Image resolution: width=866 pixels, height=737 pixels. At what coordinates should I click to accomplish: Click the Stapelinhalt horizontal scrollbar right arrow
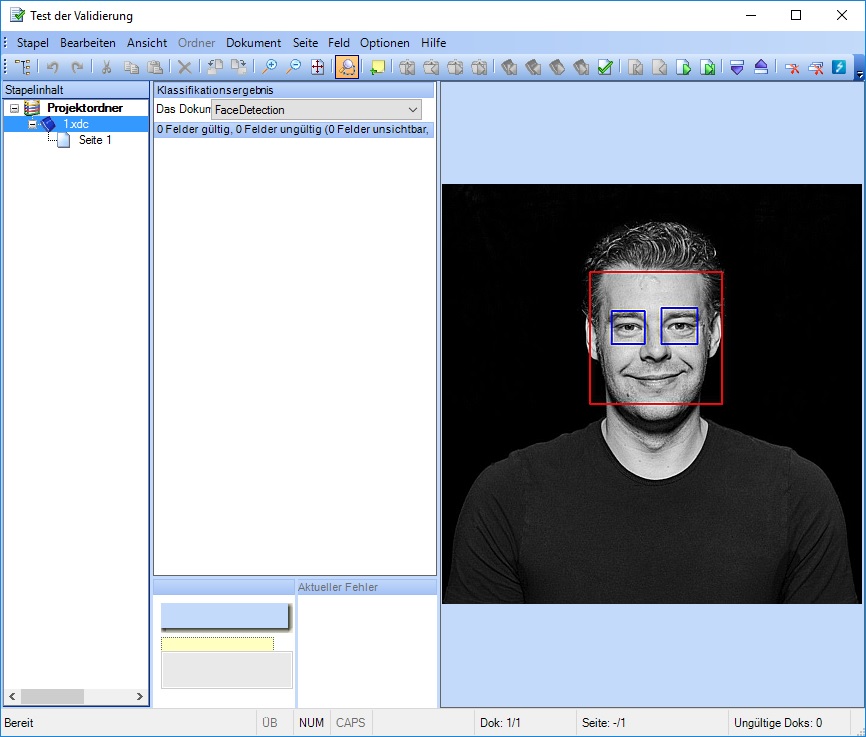point(140,696)
